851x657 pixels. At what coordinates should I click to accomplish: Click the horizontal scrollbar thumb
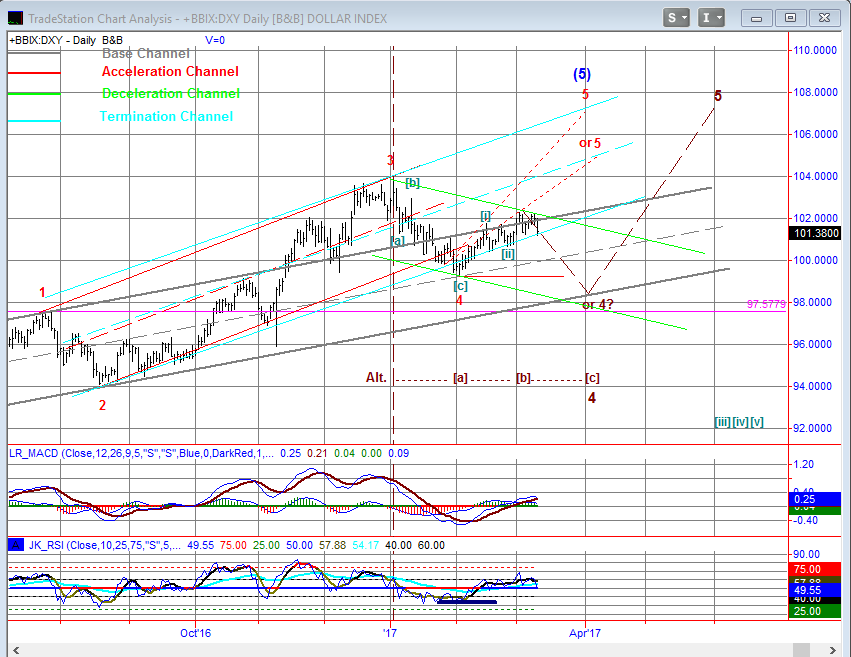click(801, 650)
